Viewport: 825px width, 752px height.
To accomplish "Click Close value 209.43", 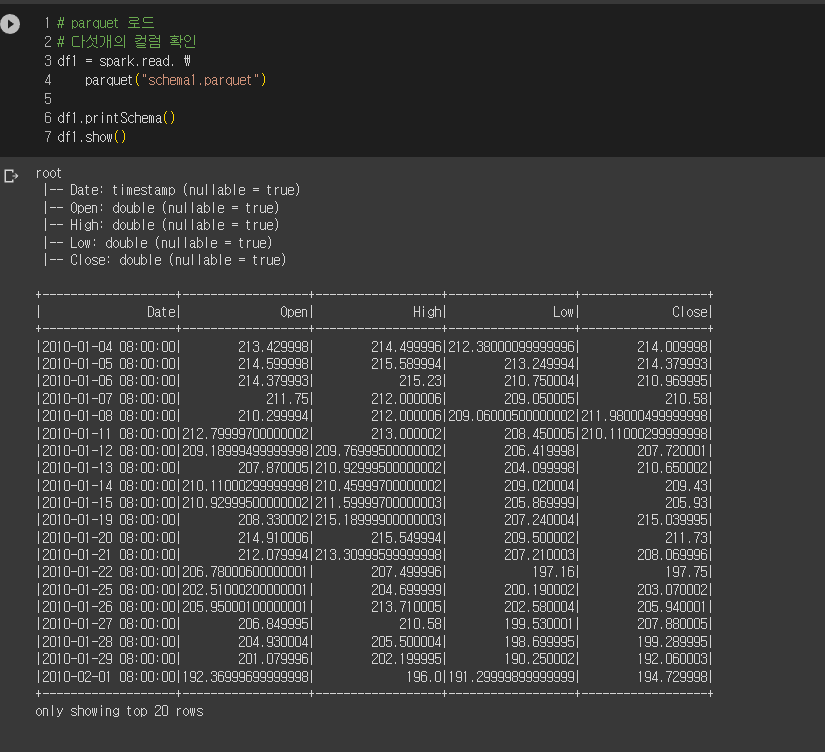I will pos(687,486).
